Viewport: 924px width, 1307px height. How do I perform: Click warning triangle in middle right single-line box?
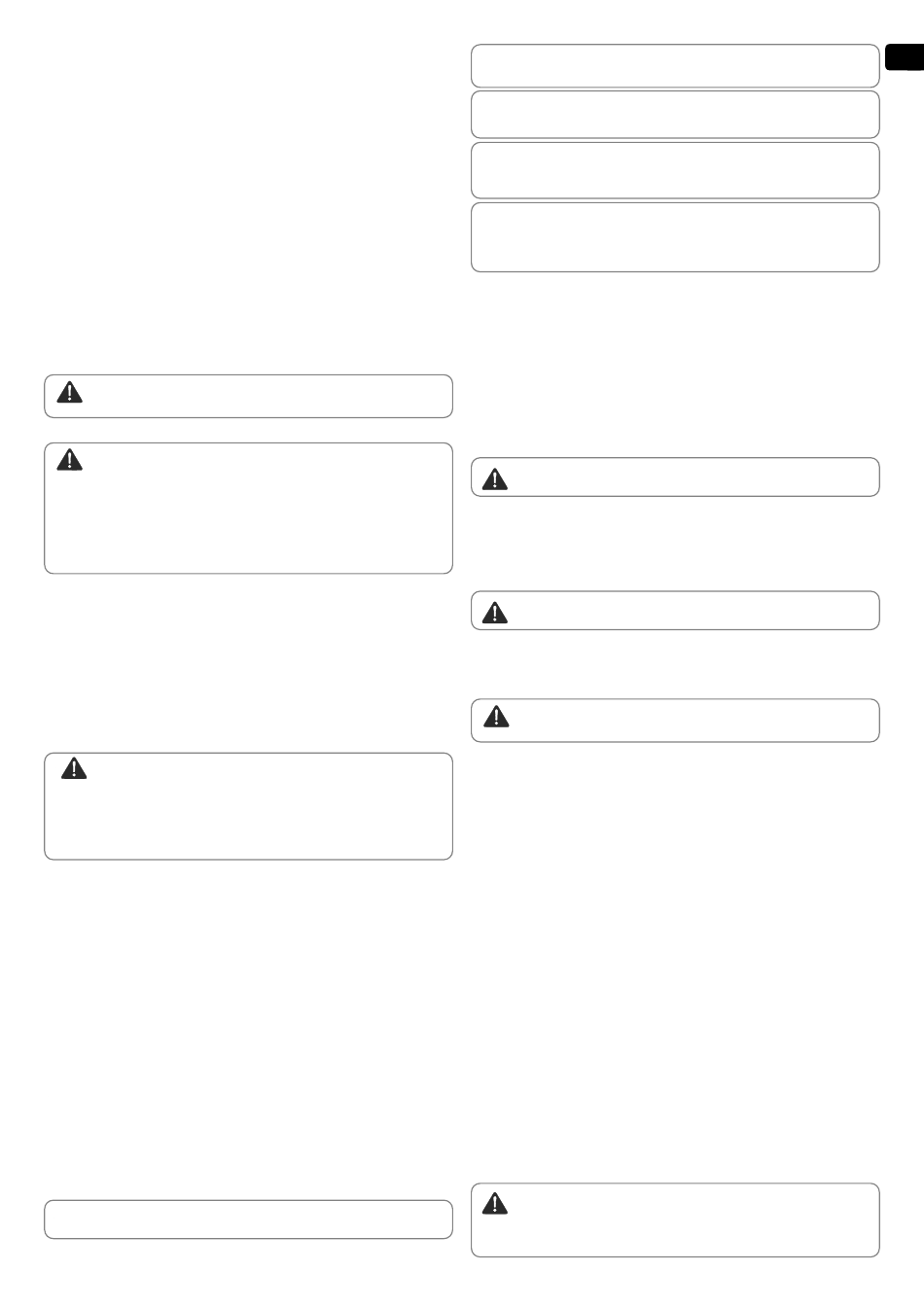pos(496,612)
